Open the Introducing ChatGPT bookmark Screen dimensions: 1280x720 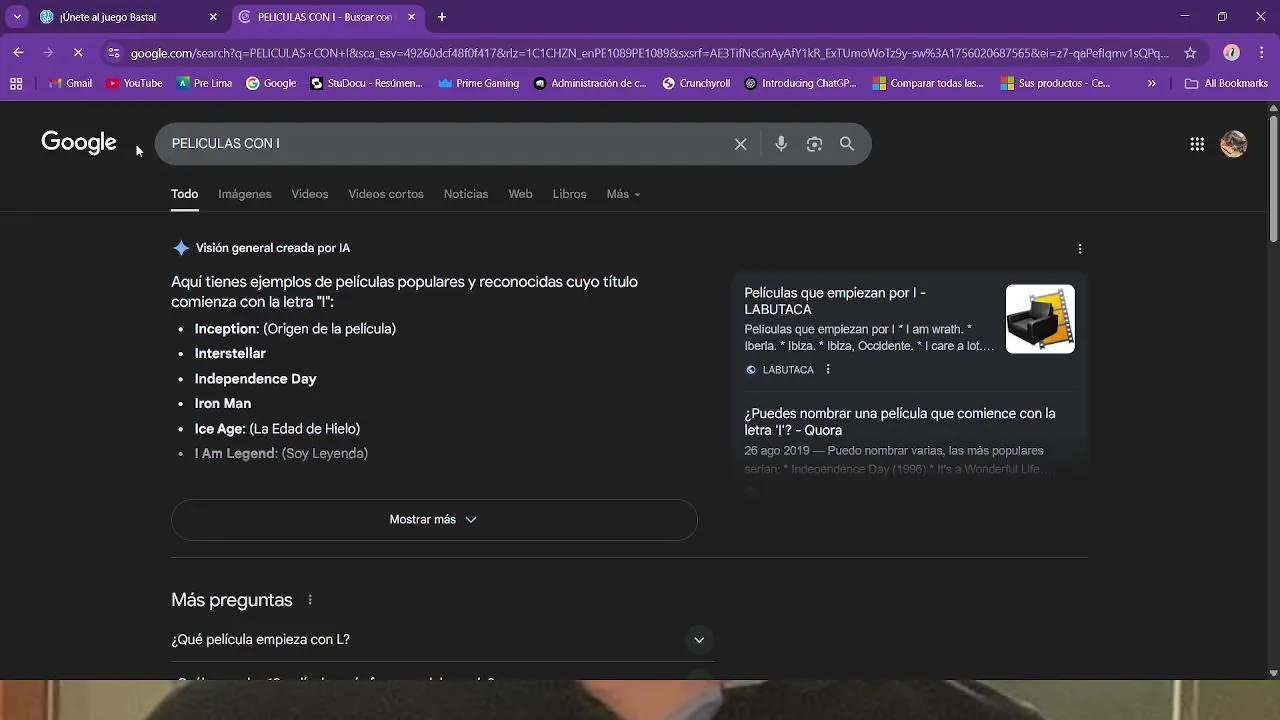click(x=800, y=83)
